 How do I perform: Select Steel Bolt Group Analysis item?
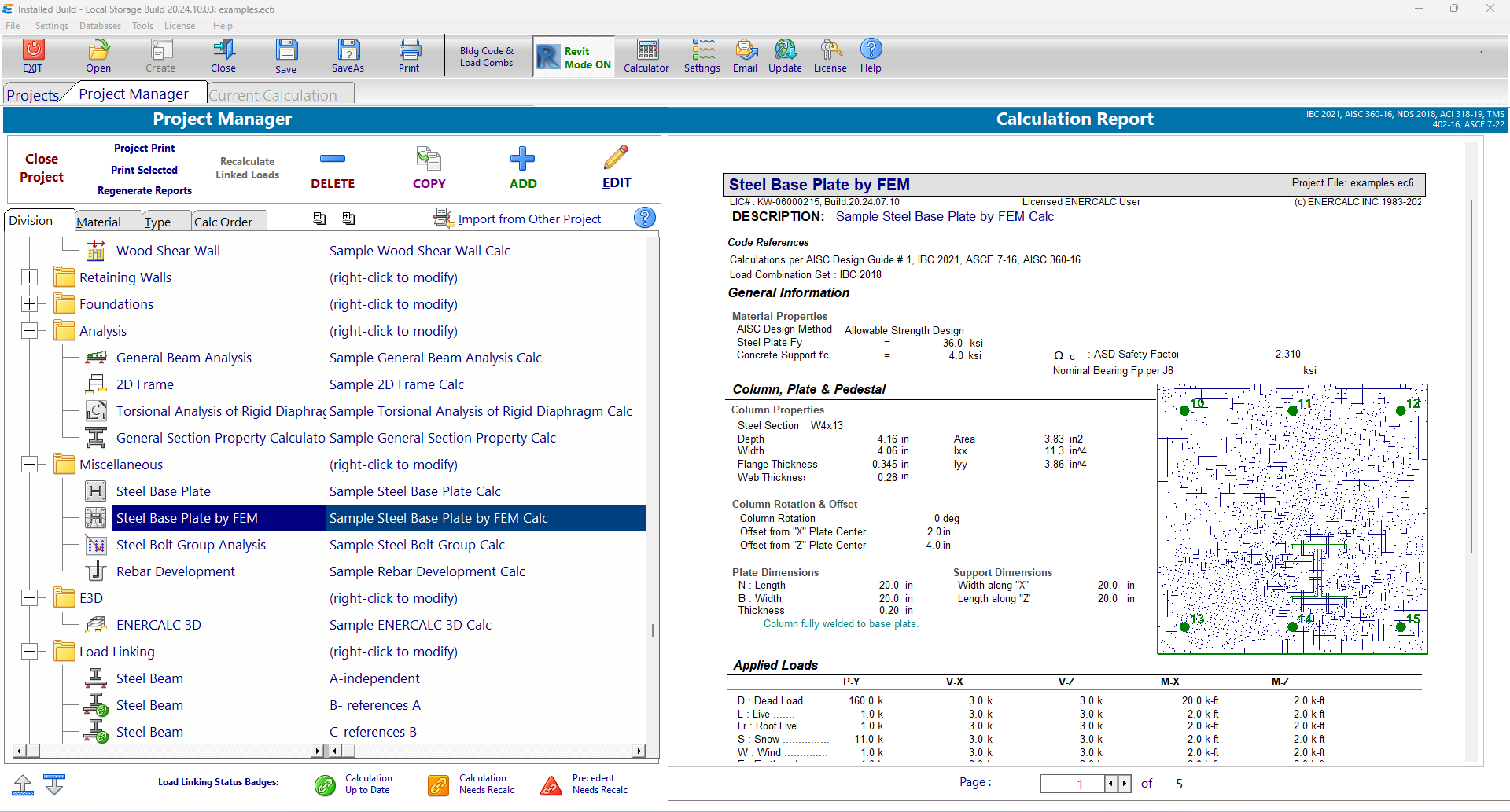point(190,545)
